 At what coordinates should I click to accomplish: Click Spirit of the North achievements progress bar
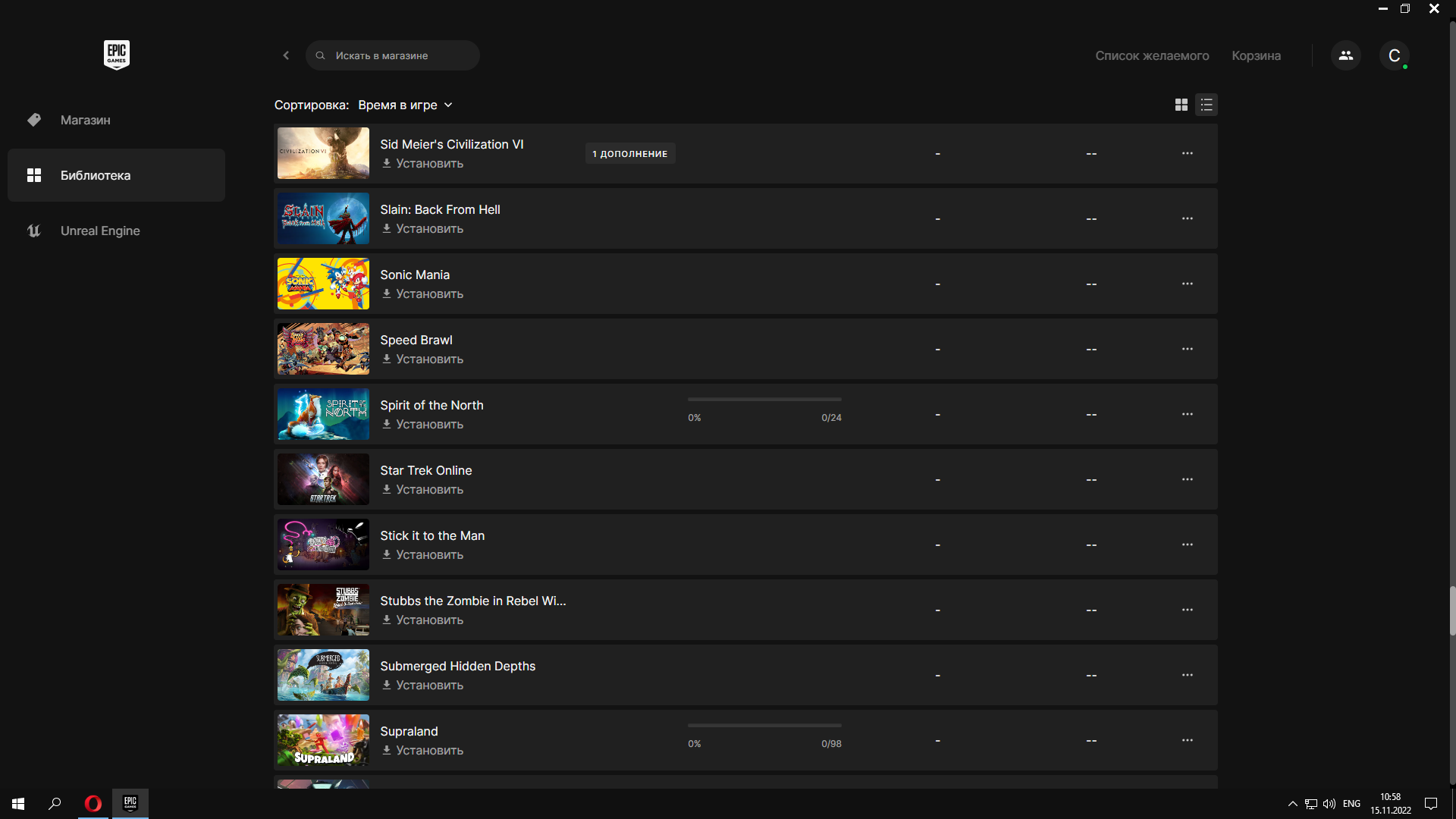764,399
